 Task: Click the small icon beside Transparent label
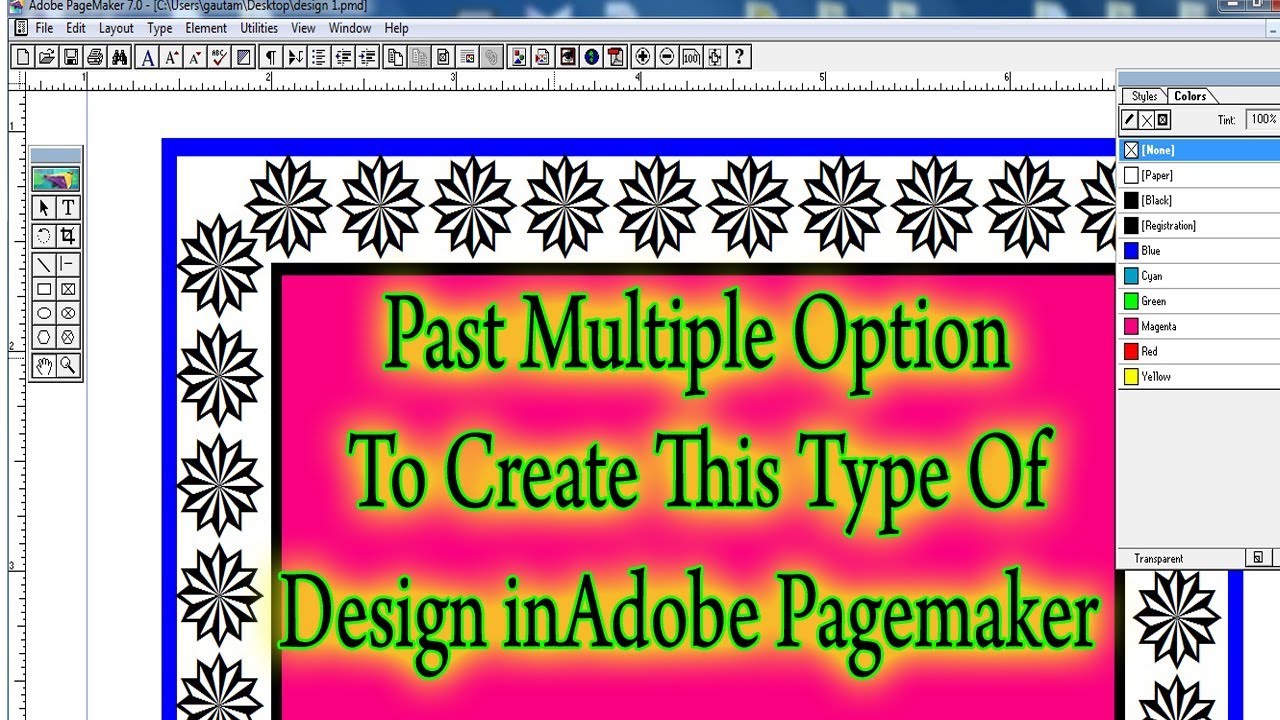1258,558
